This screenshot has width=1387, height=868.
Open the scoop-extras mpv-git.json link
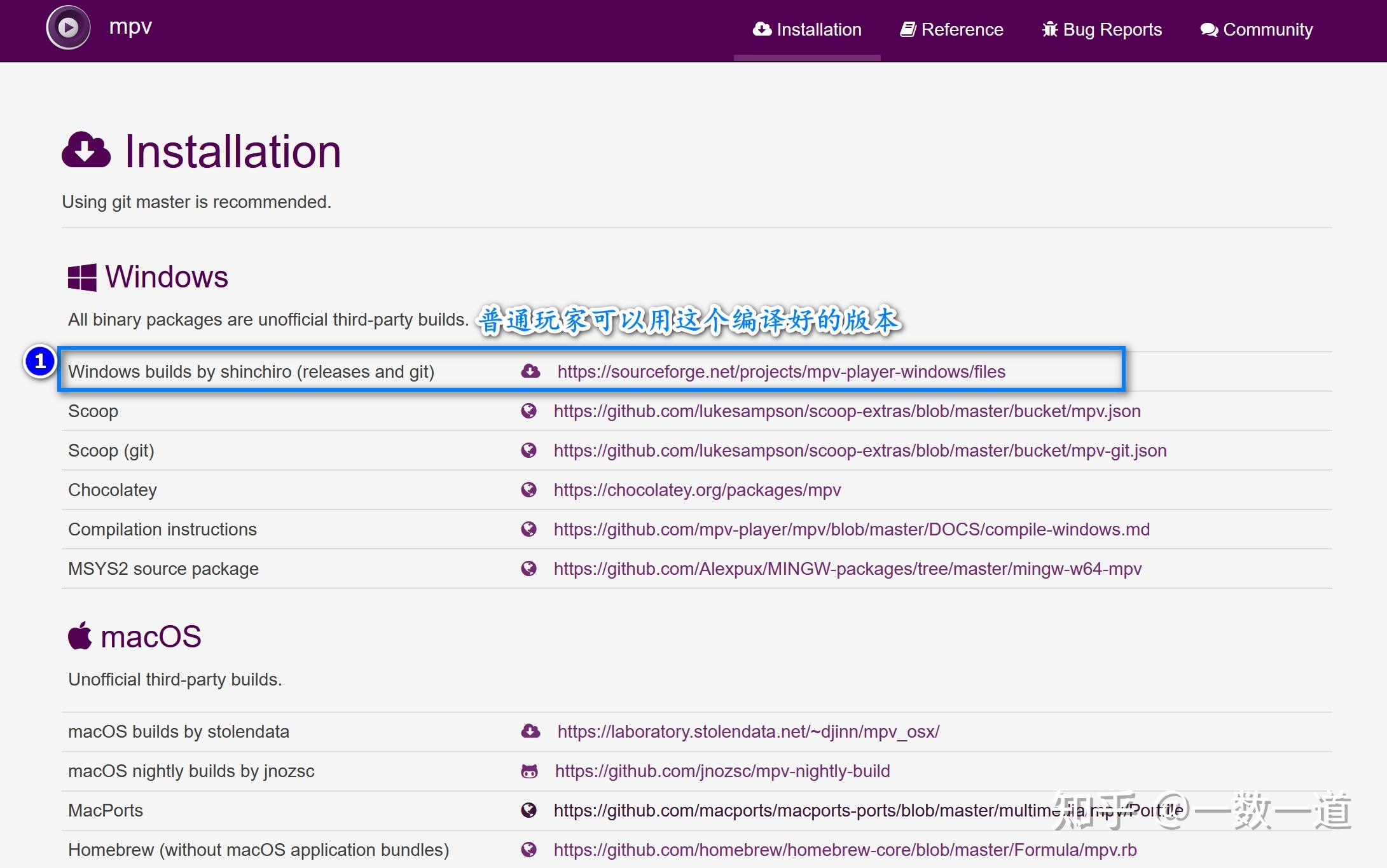click(x=860, y=450)
